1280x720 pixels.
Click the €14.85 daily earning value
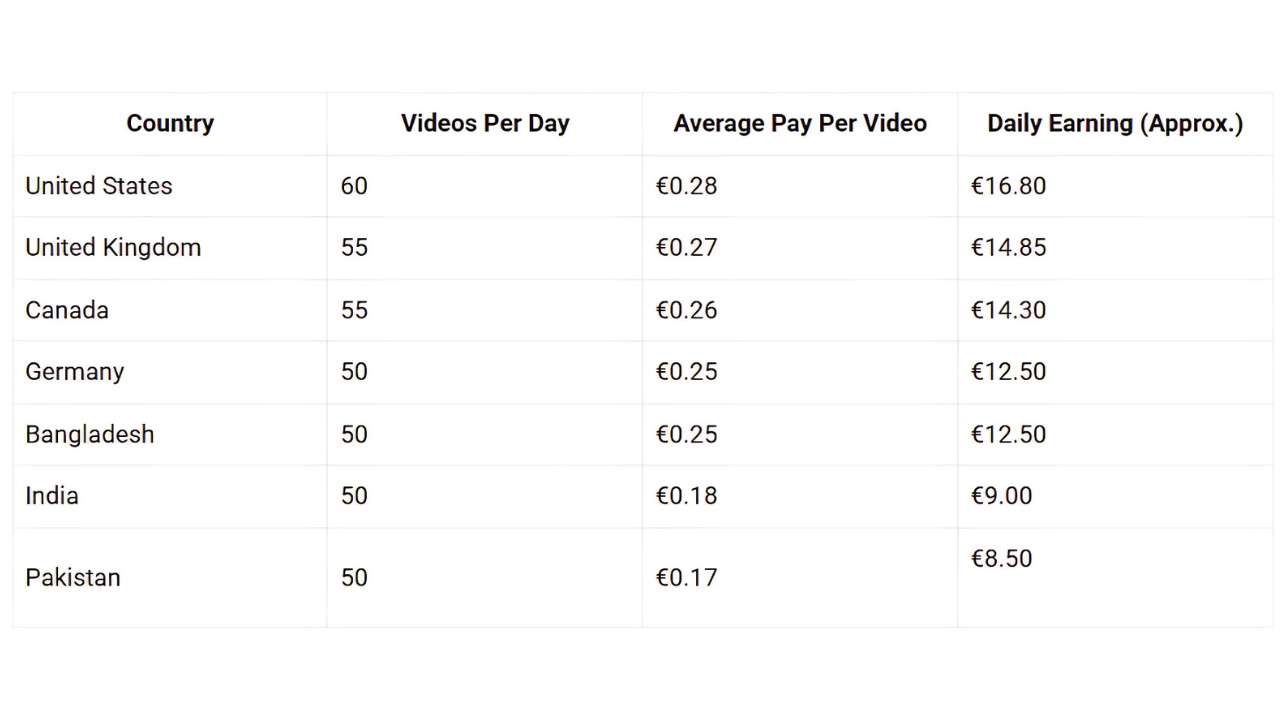1008,248
